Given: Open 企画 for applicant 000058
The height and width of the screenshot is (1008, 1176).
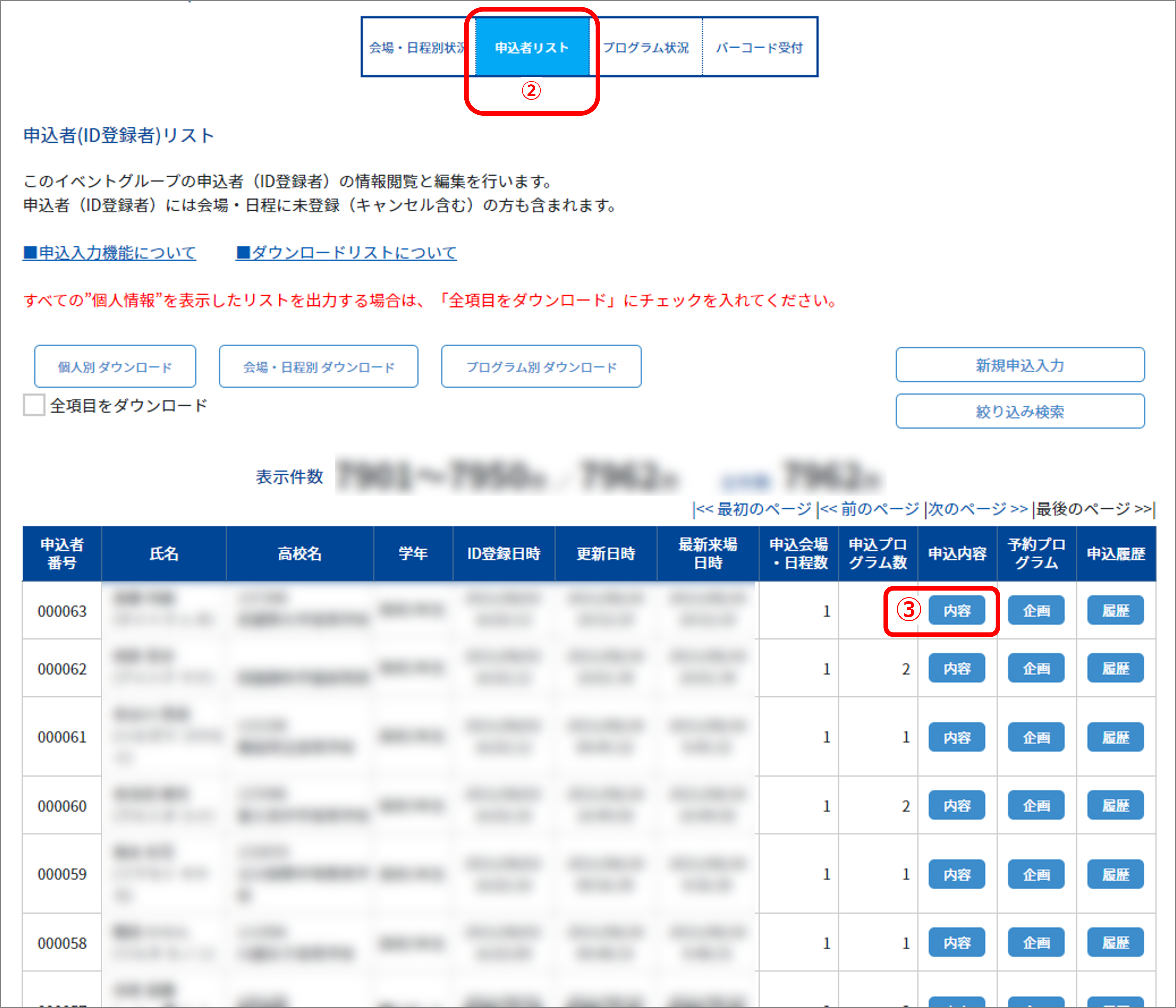Looking at the screenshot, I should click(x=1037, y=943).
